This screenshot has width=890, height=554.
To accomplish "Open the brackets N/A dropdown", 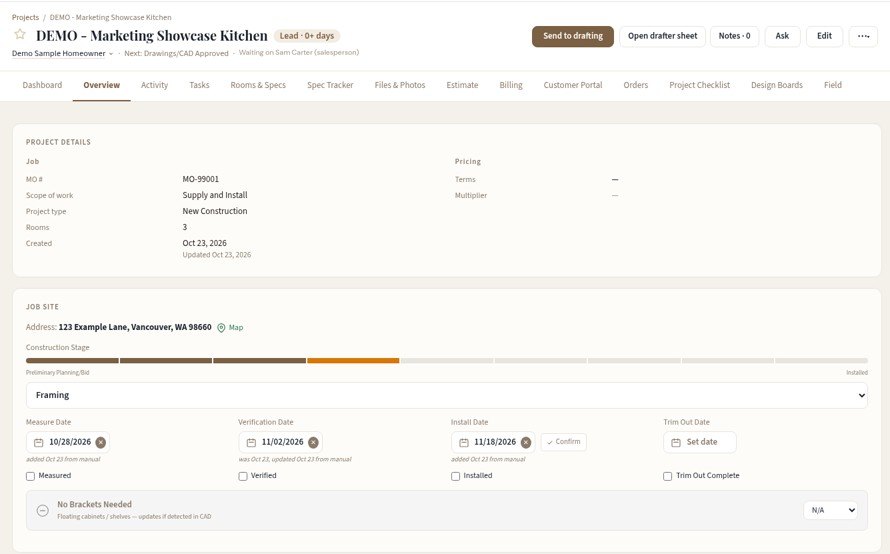I will [x=830, y=510].
